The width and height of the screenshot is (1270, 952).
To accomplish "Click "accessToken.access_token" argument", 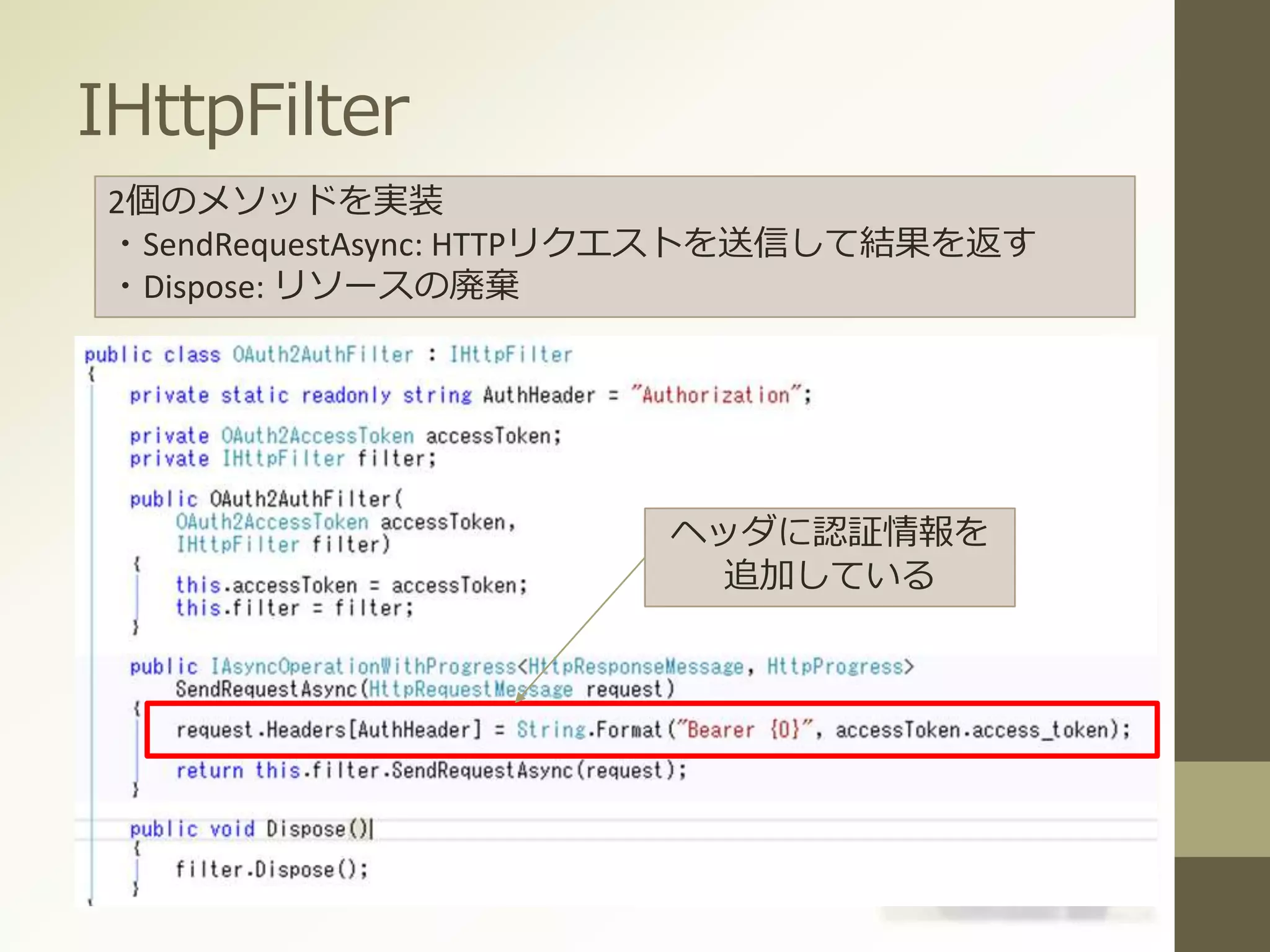I will (972, 730).
